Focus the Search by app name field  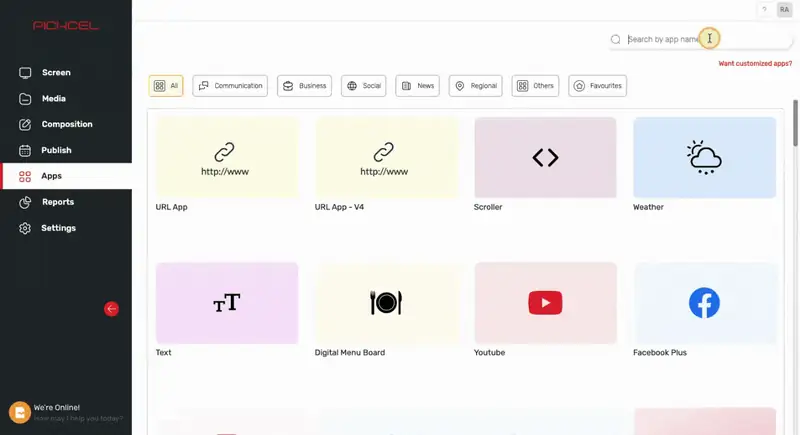[x=700, y=39]
